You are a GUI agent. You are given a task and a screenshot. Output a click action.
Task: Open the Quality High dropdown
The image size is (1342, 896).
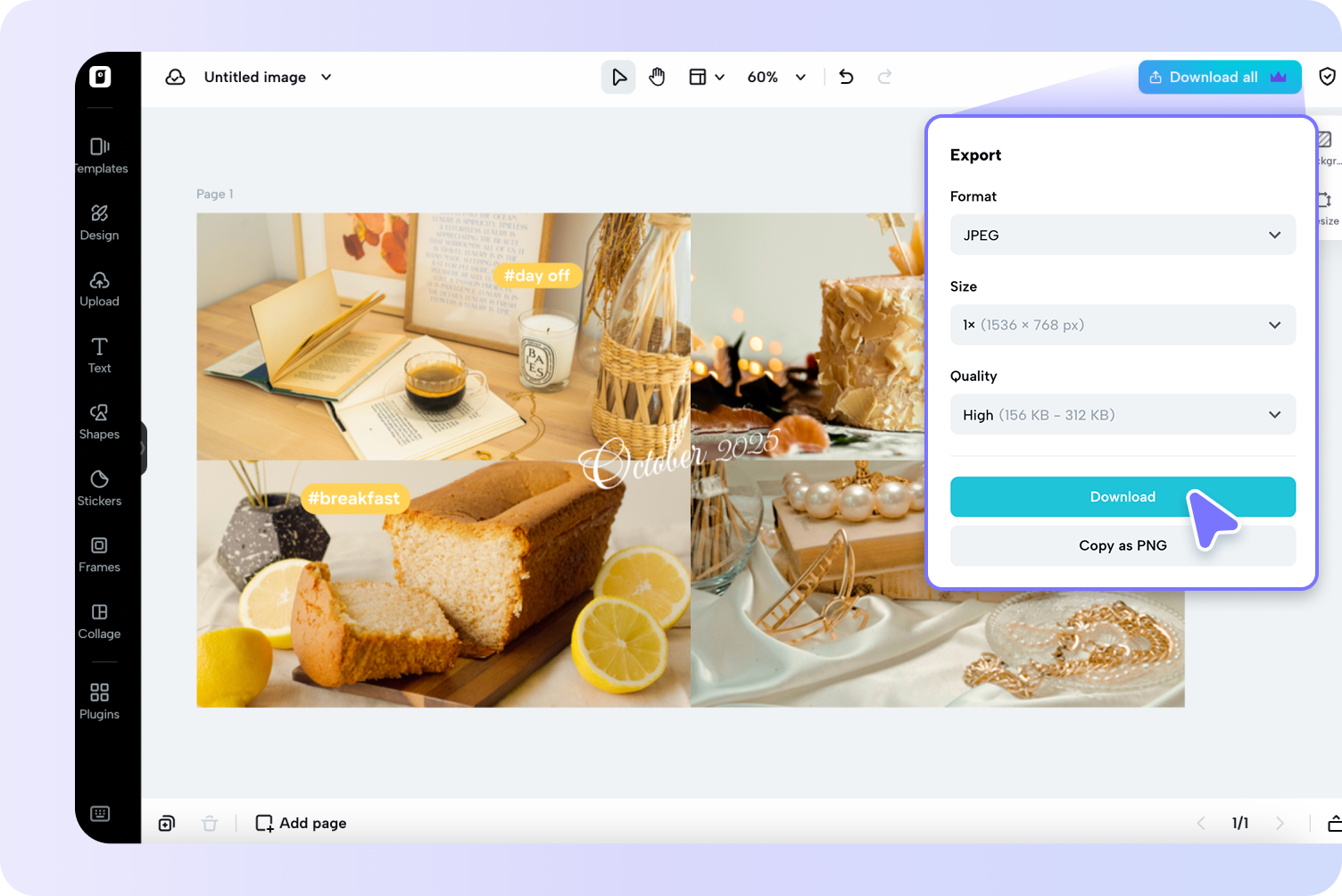[x=1122, y=415]
